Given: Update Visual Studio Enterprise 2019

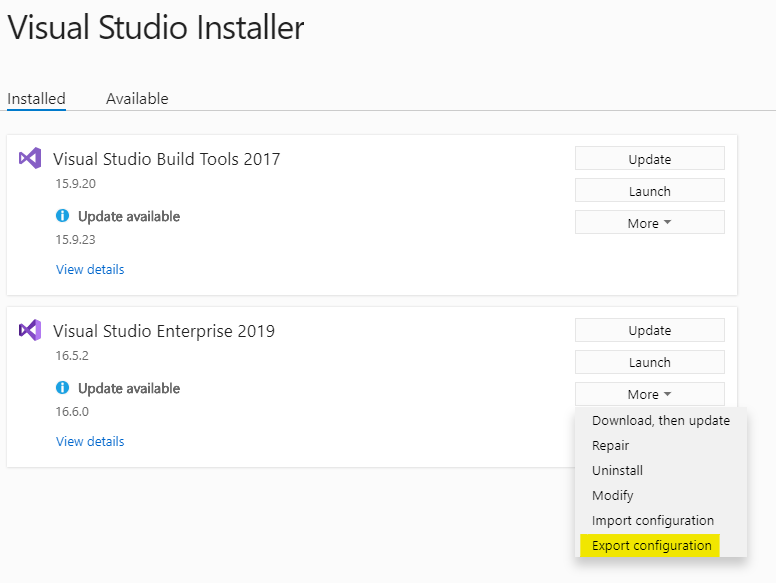Looking at the screenshot, I should coord(650,330).
